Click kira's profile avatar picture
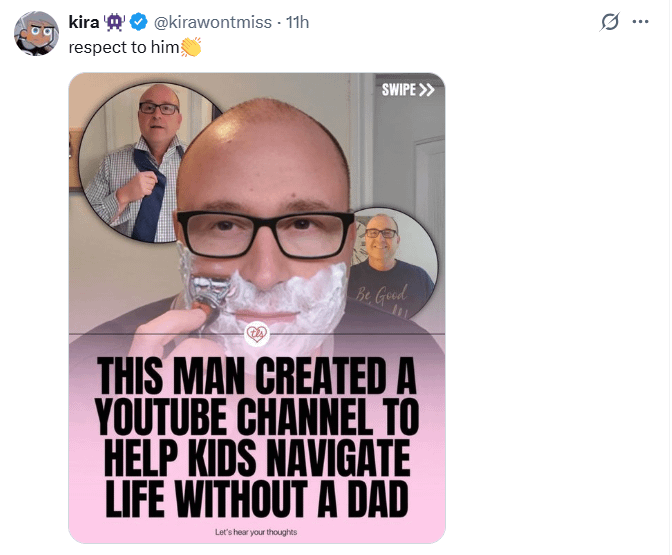 coord(35,35)
